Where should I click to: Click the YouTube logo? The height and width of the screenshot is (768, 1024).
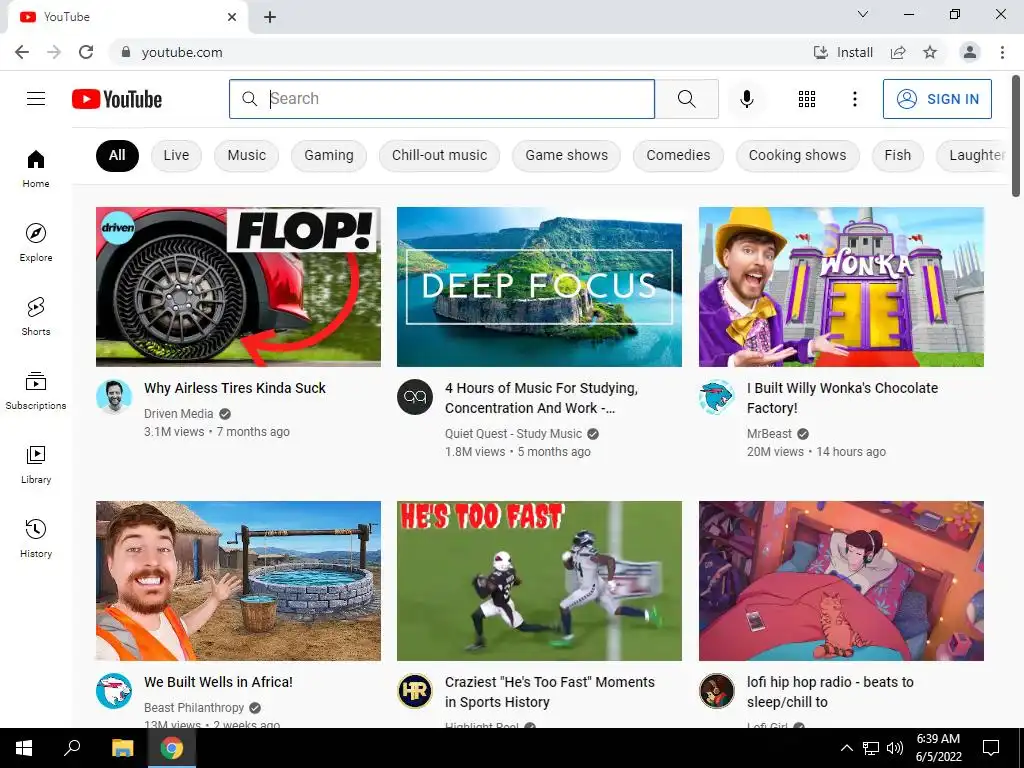(117, 99)
